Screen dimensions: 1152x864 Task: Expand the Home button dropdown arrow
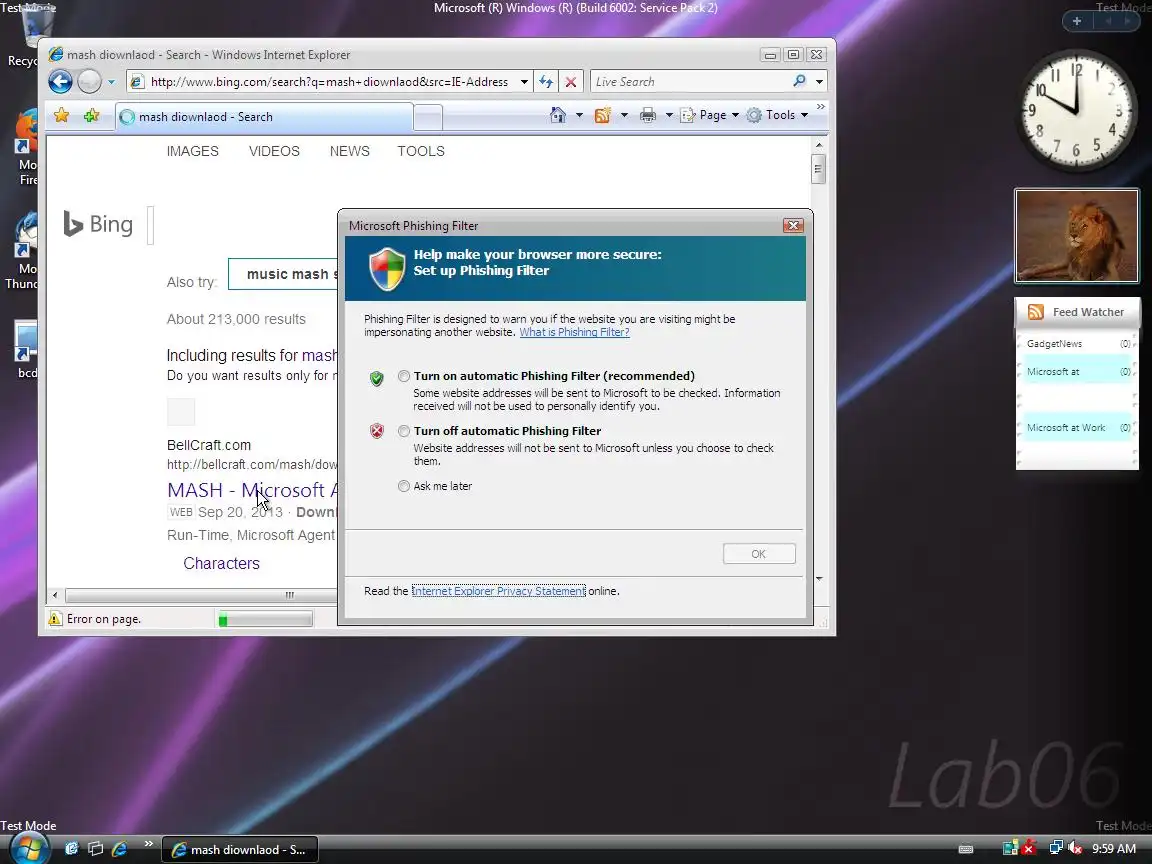pos(579,115)
